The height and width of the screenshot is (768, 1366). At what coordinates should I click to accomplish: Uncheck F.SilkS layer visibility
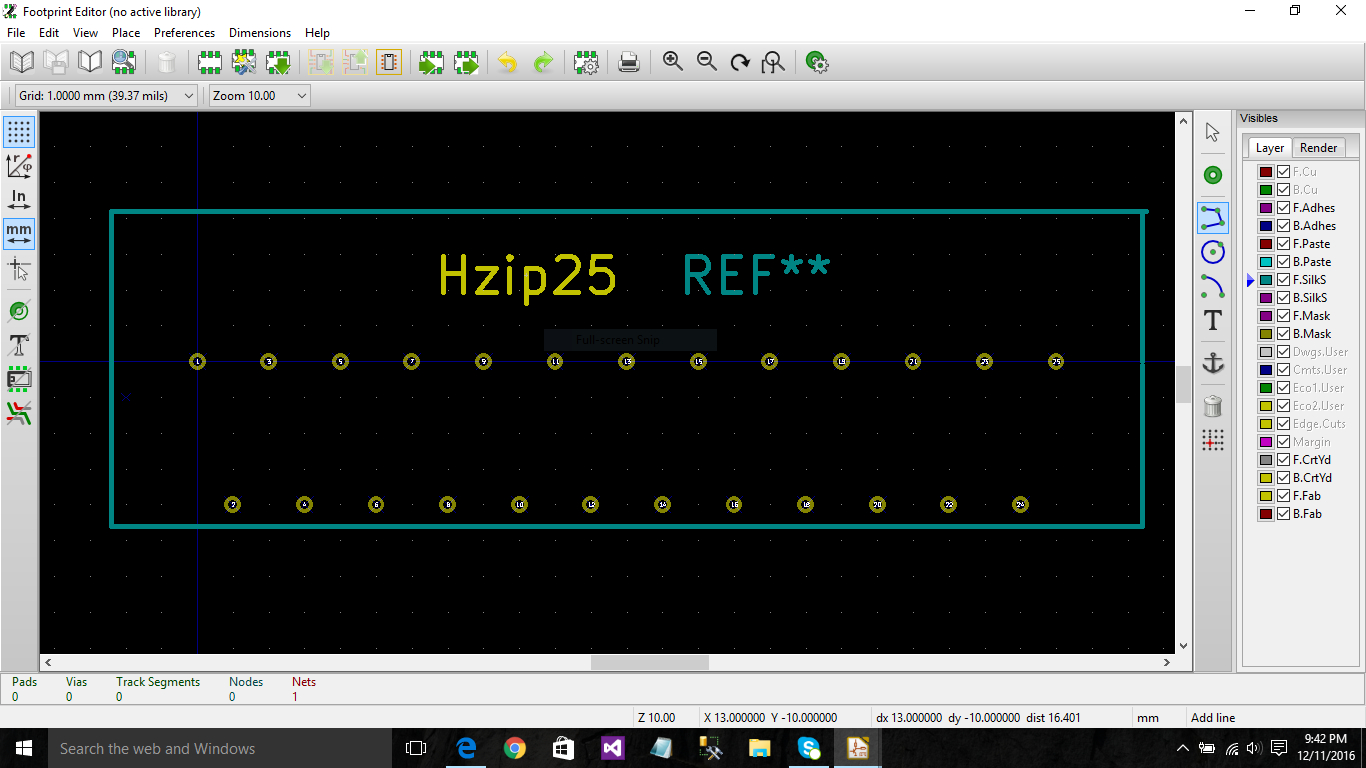[1284, 280]
